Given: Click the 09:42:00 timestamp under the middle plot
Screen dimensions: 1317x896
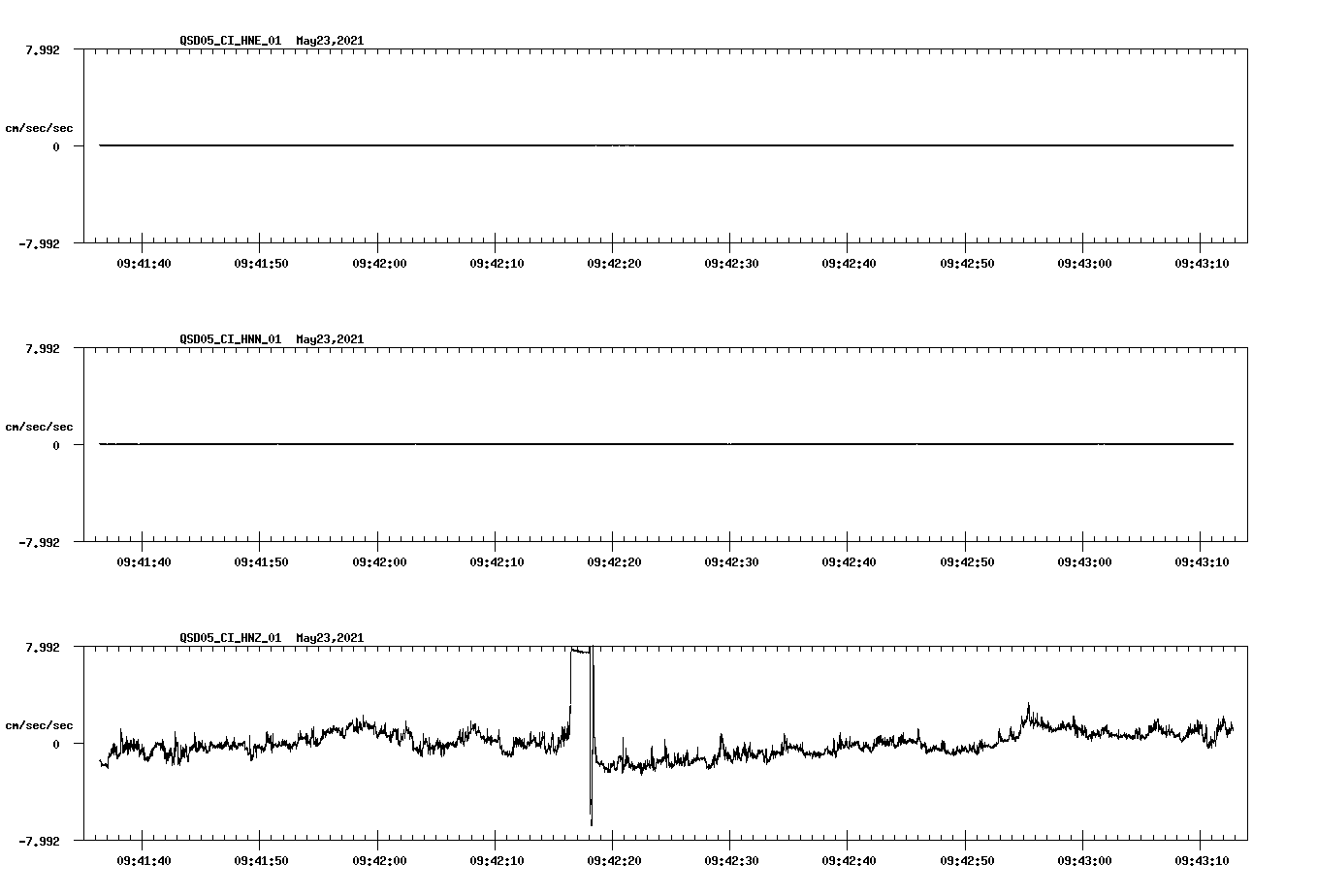Looking at the screenshot, I should click(378, 560).
